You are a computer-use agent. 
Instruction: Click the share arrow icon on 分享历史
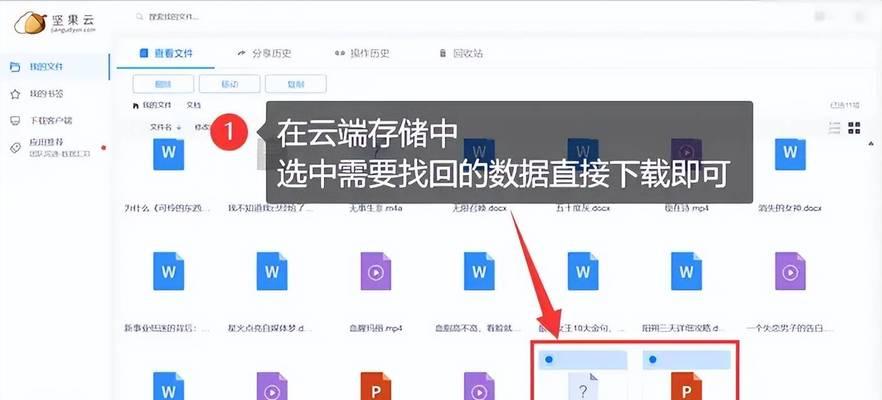[242, 53]
